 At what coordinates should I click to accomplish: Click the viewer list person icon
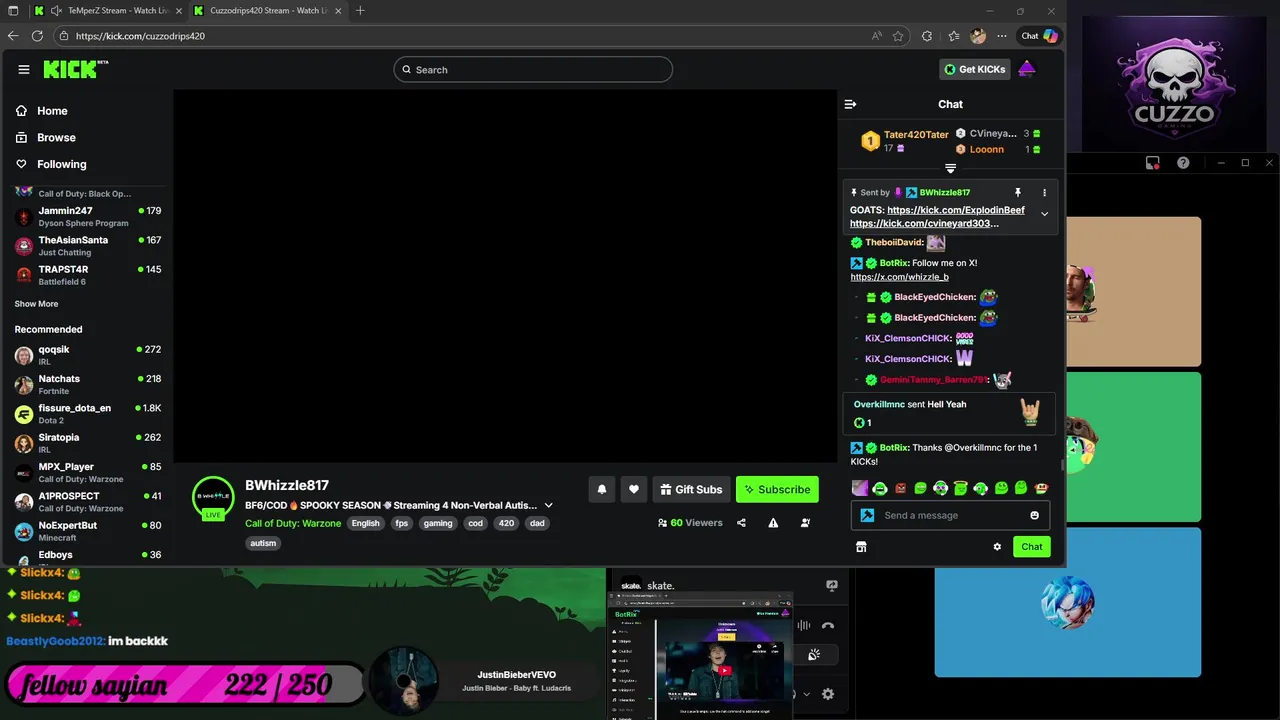[805, 522]
